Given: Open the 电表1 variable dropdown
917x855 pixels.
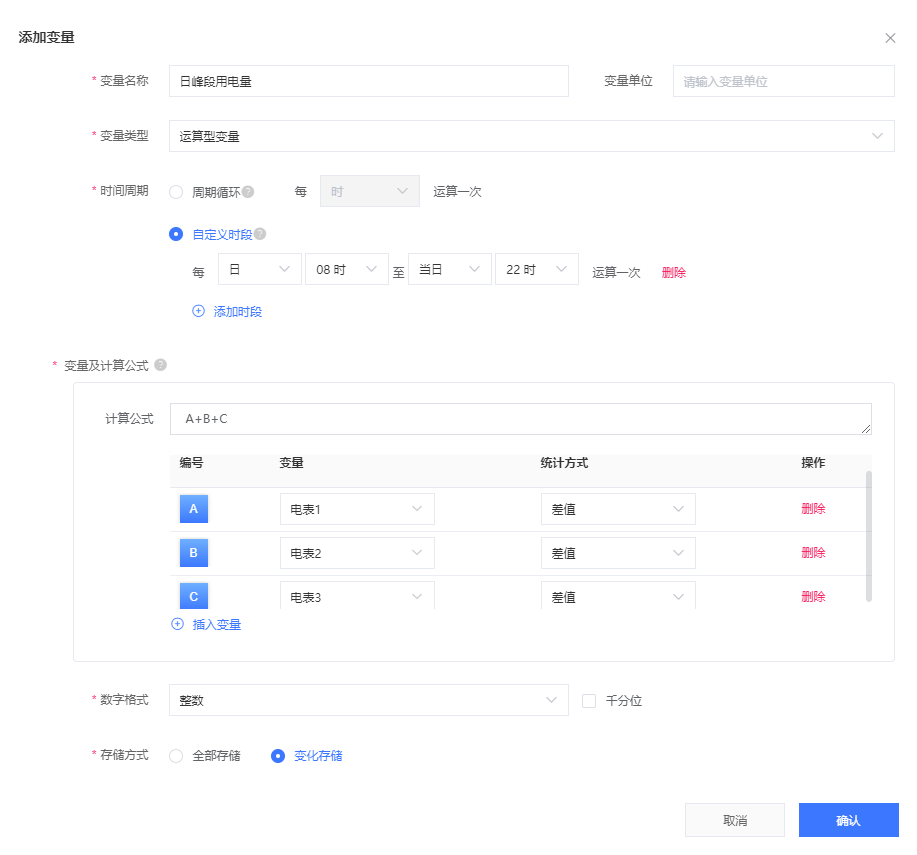Looking at the screenshot, I should pos(357,509).
